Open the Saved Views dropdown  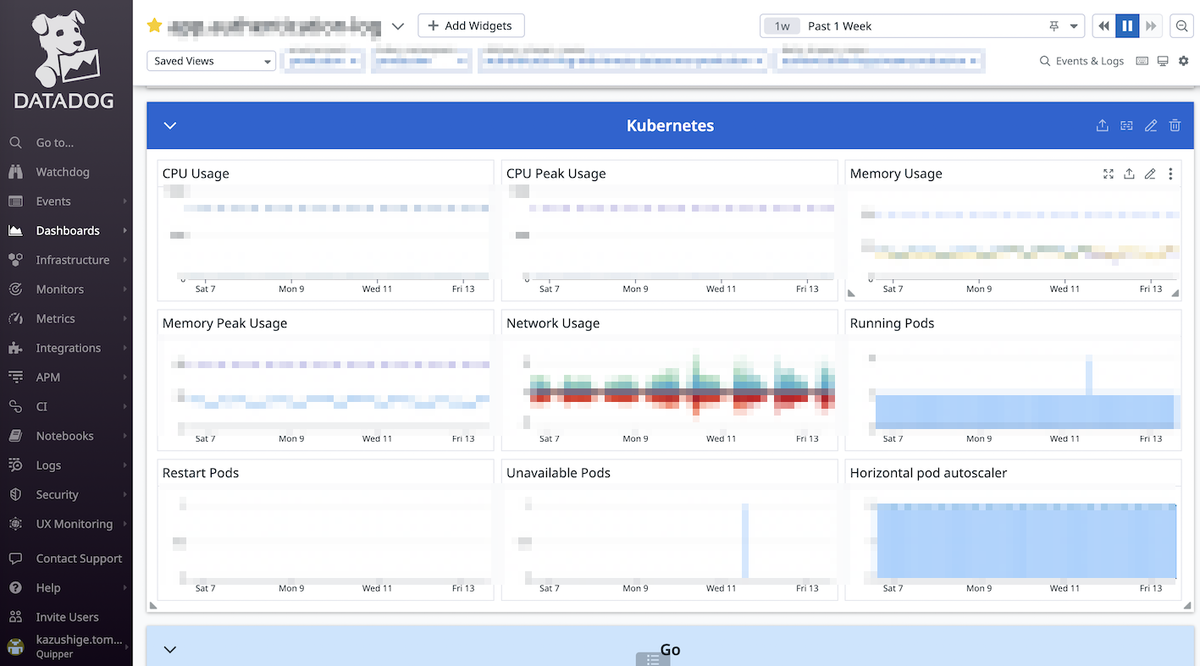(211, 61)
